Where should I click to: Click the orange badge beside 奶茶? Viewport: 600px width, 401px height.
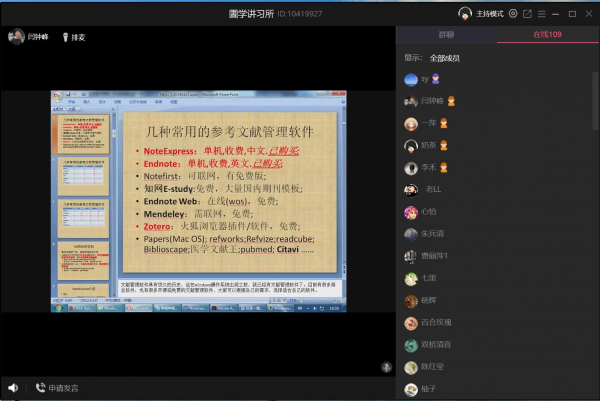click(x=443, y=145)
